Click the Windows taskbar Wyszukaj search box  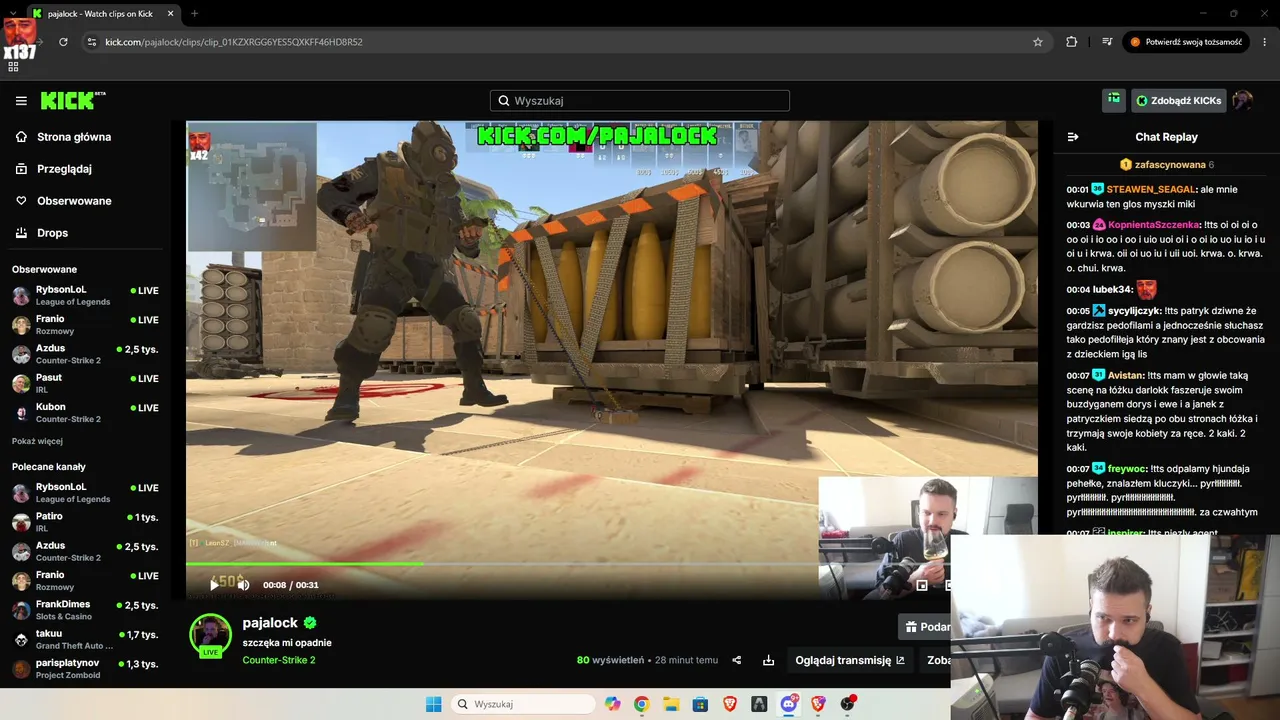click(x=524, y=704)
